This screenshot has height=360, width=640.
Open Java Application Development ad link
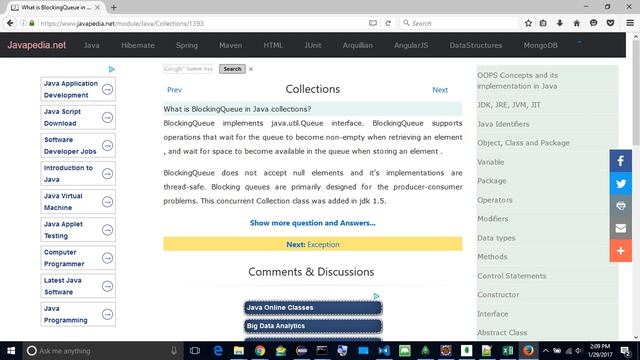coord(78,89)
